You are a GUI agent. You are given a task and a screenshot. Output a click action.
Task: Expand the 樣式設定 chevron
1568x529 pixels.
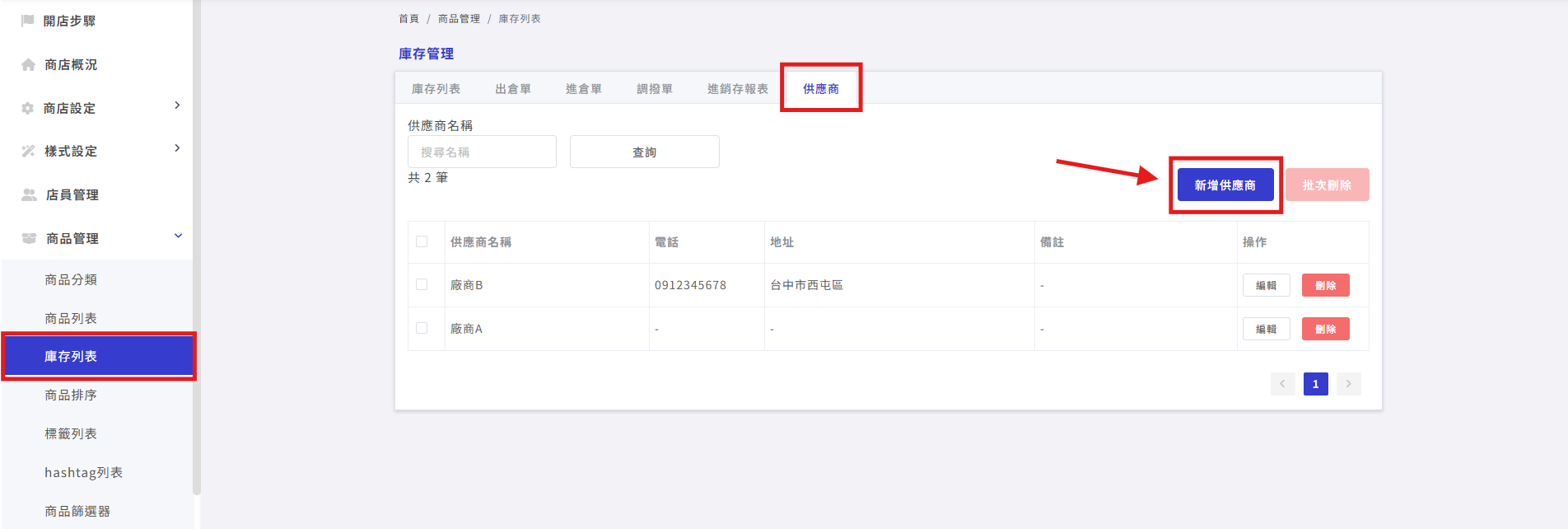click(177, 148)
